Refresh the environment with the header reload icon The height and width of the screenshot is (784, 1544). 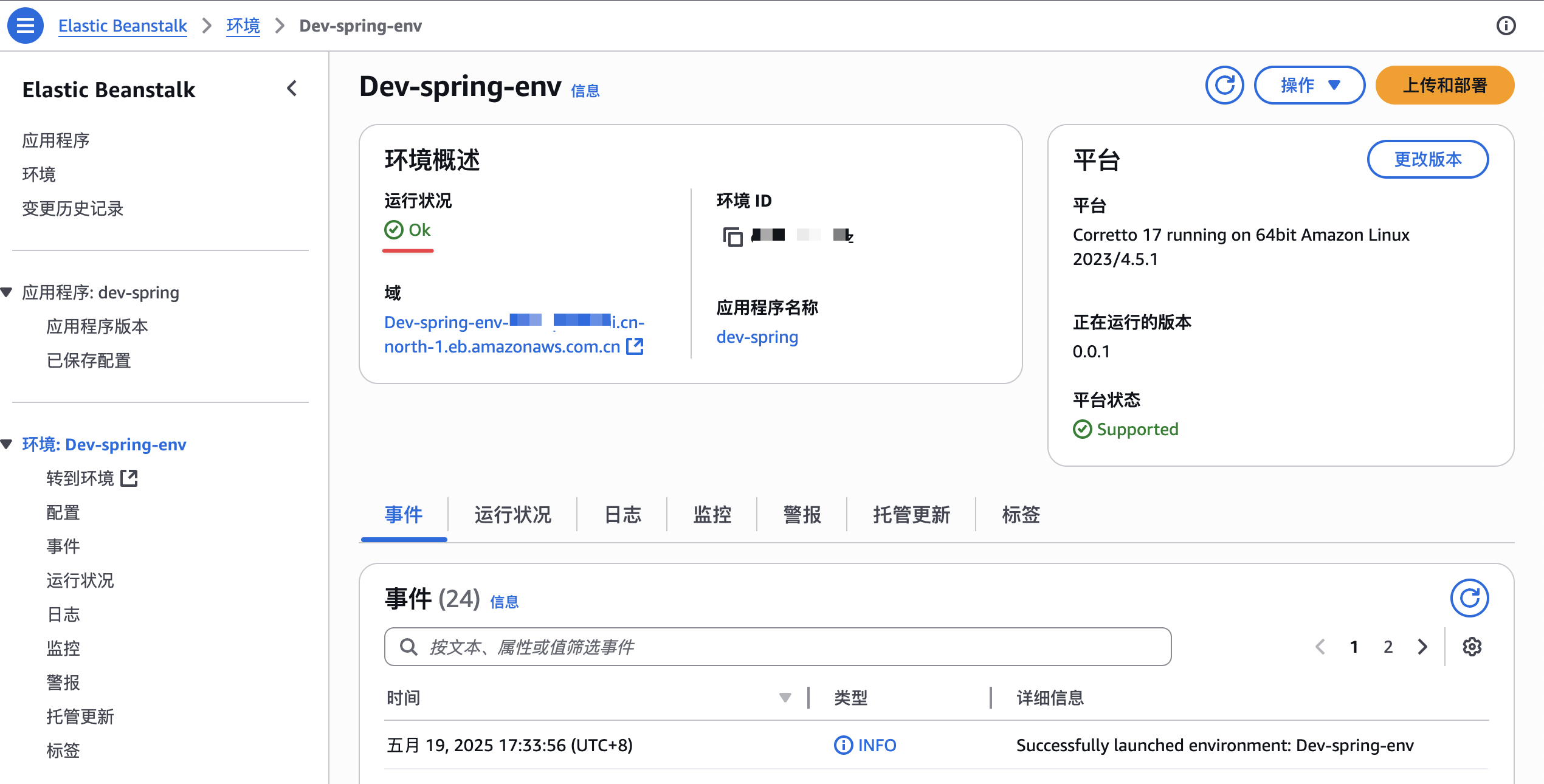coord(1224,85)
